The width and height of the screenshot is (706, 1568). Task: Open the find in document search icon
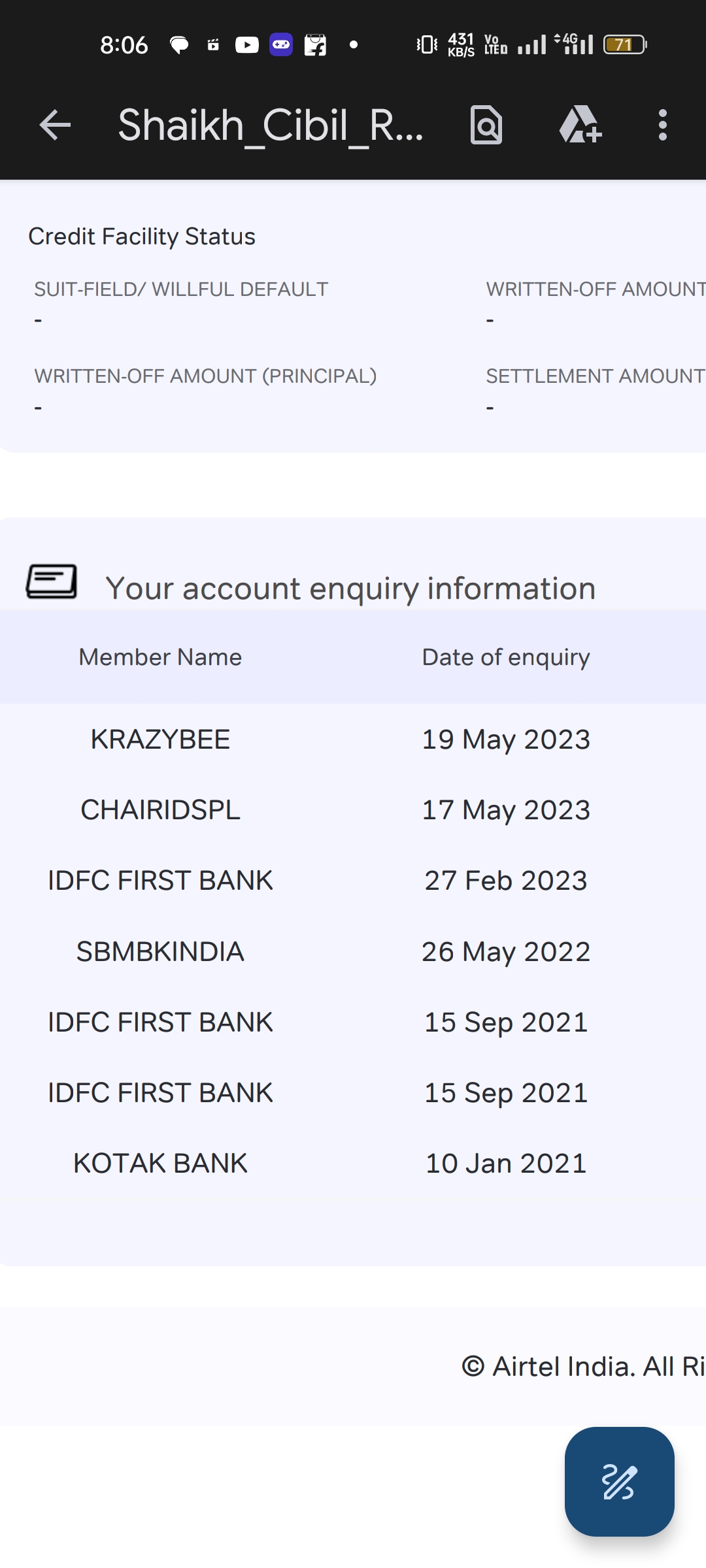(486, 125)
